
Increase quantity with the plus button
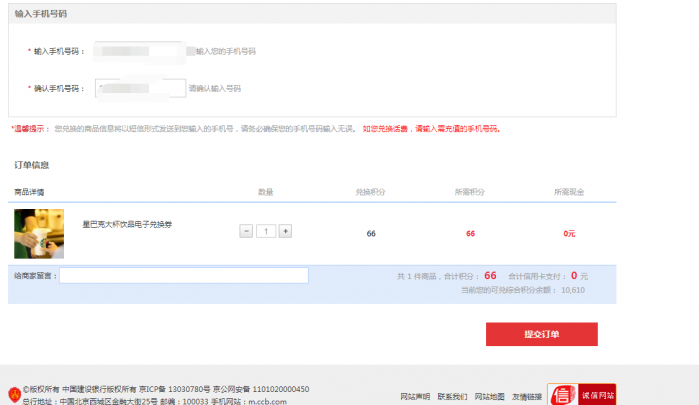285,231
